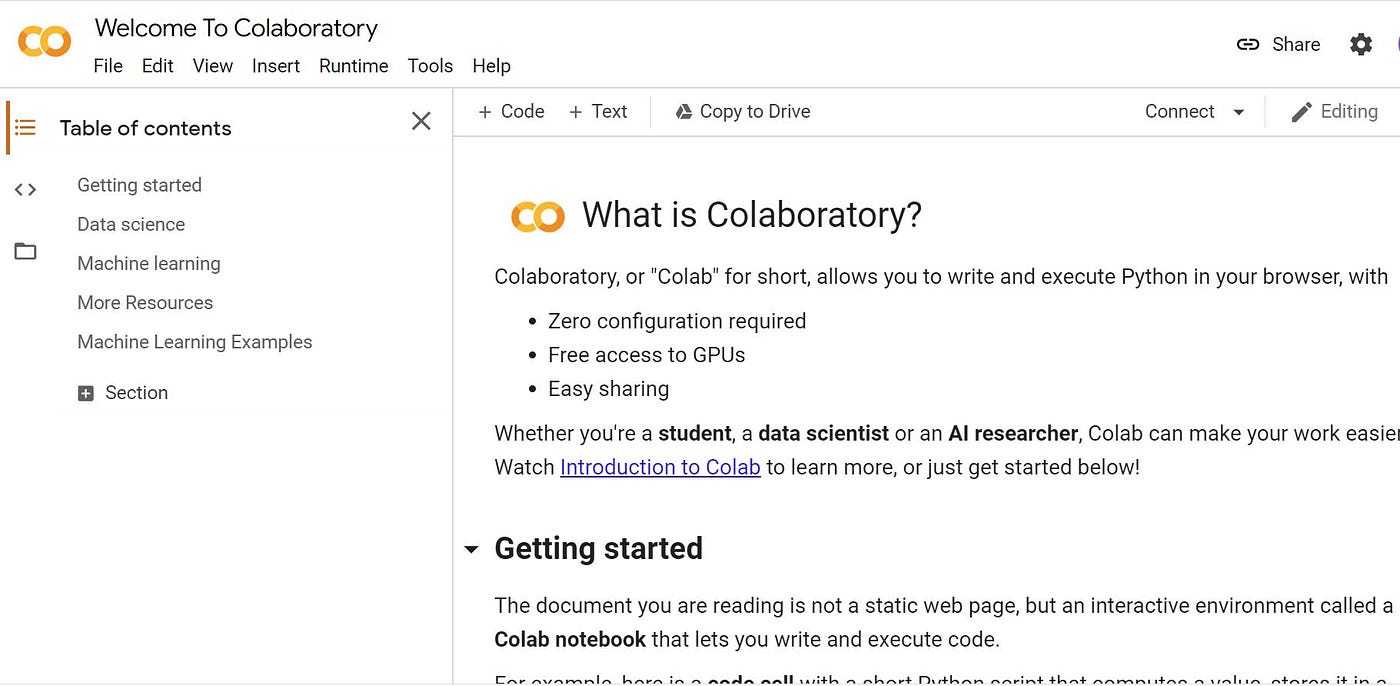Click the Colab logo in header
The image size is (1400, 686).
pyautogui.click(x=45, y=42)
